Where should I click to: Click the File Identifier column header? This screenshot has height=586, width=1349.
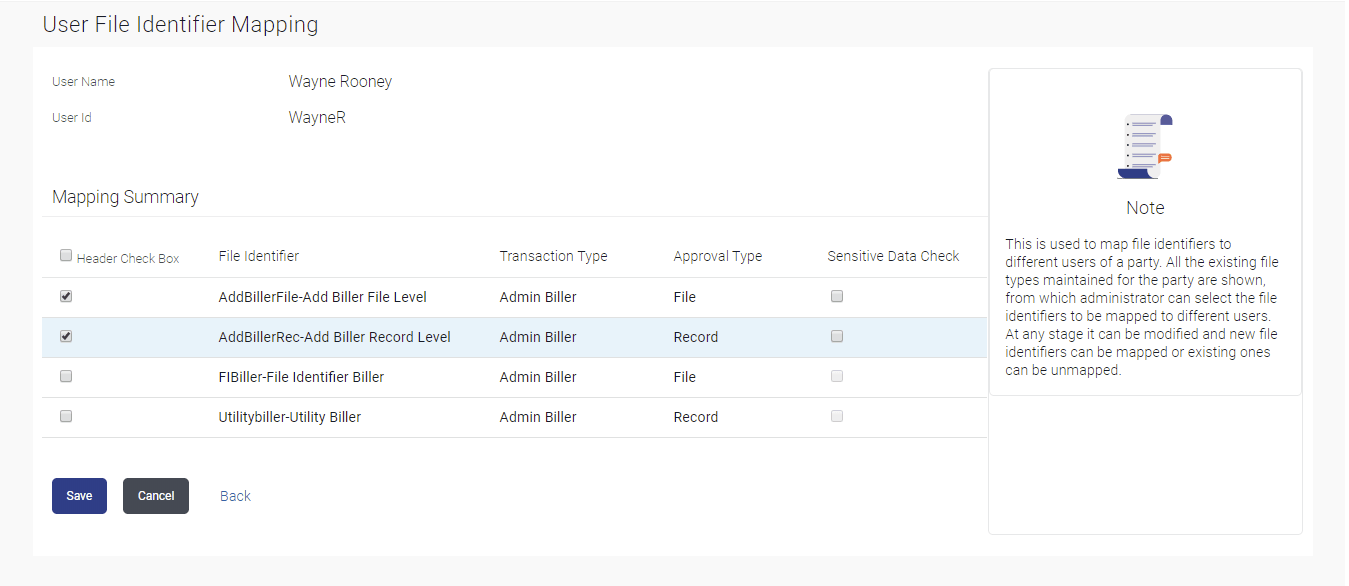pyautogui.click(x=258, y=256)
